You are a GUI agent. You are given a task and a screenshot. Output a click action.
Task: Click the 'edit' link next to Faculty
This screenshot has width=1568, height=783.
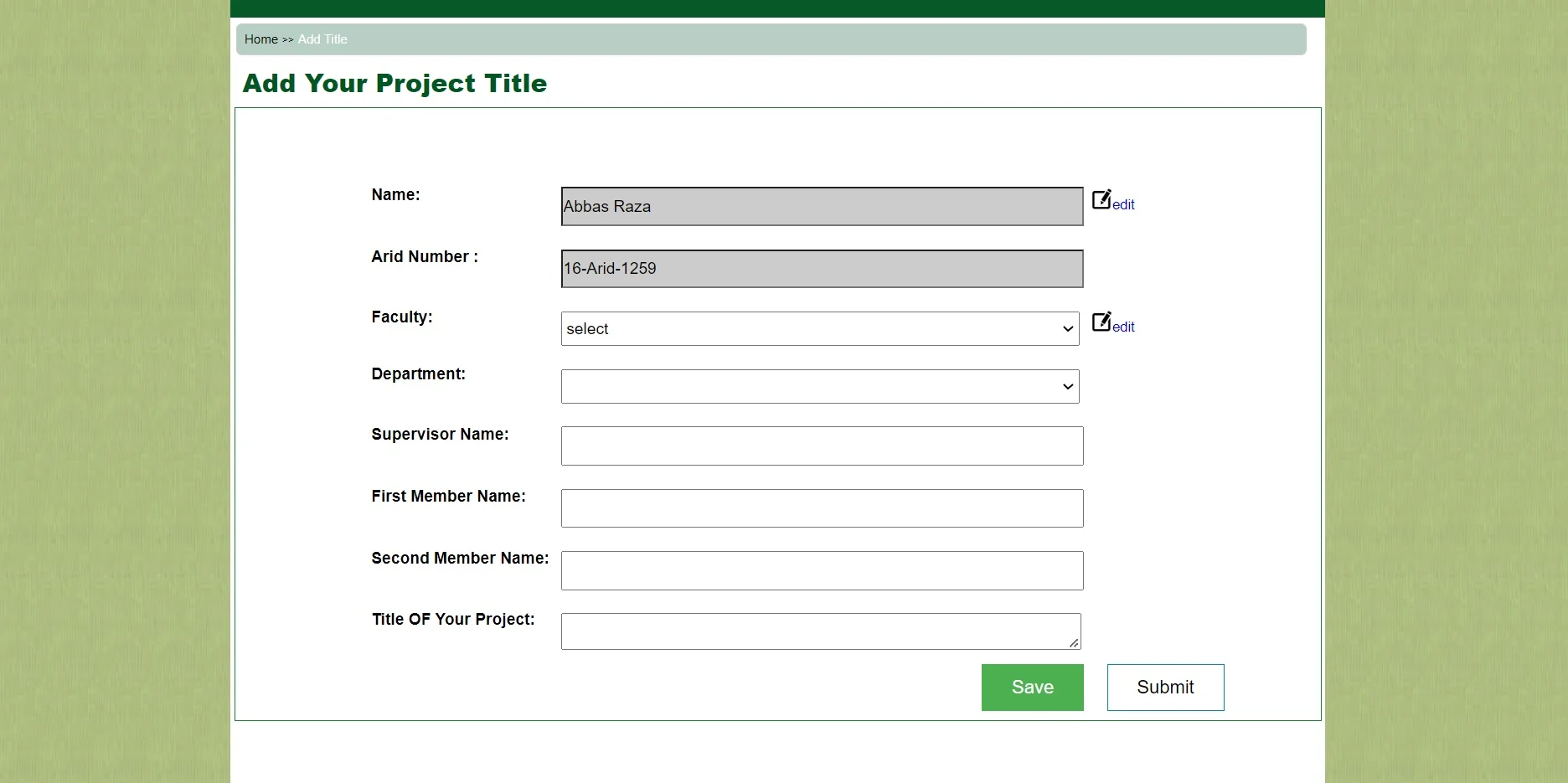(x=1124, y=327)
